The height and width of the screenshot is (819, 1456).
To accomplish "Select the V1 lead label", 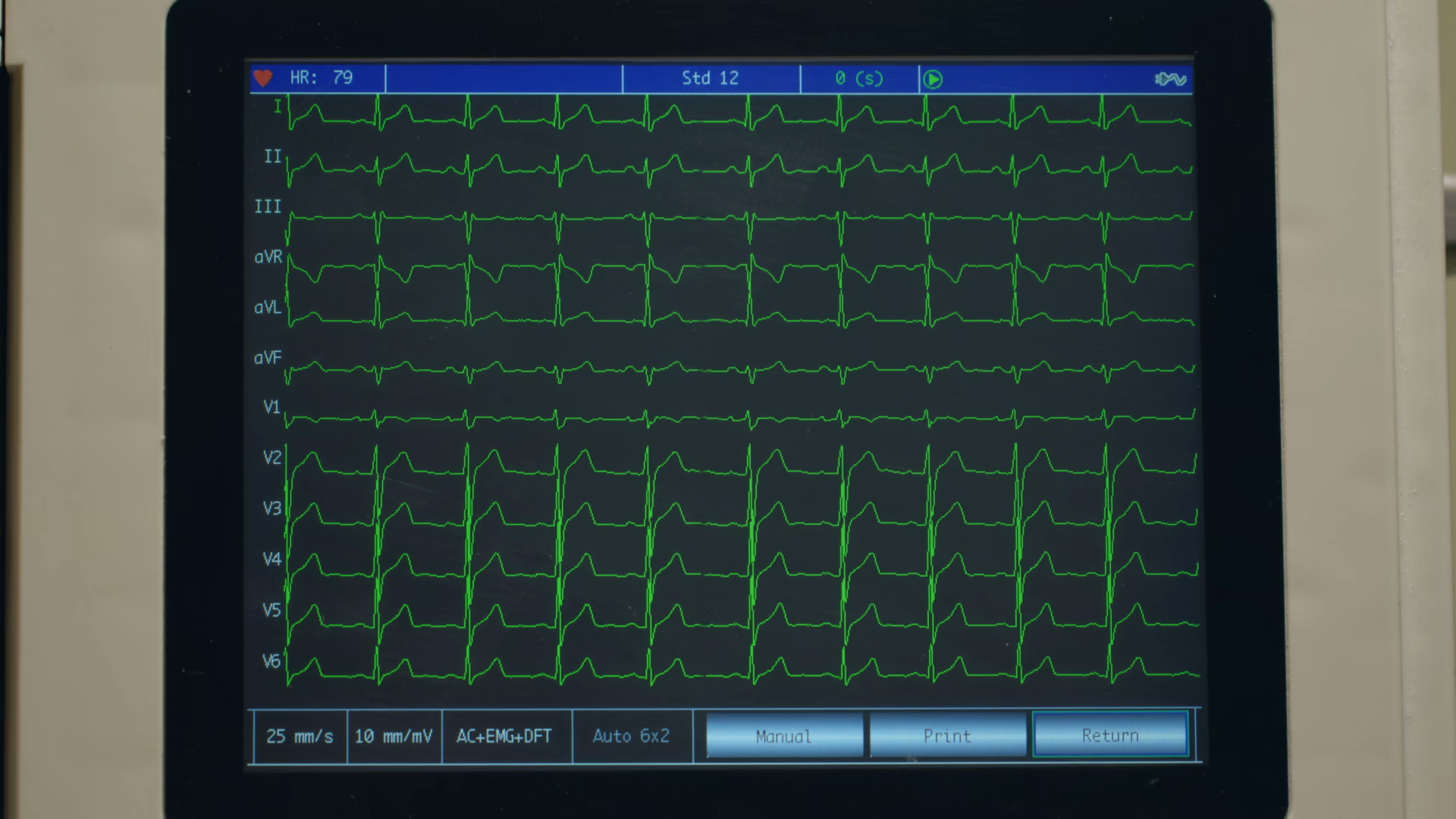I will tap(271, 407).
